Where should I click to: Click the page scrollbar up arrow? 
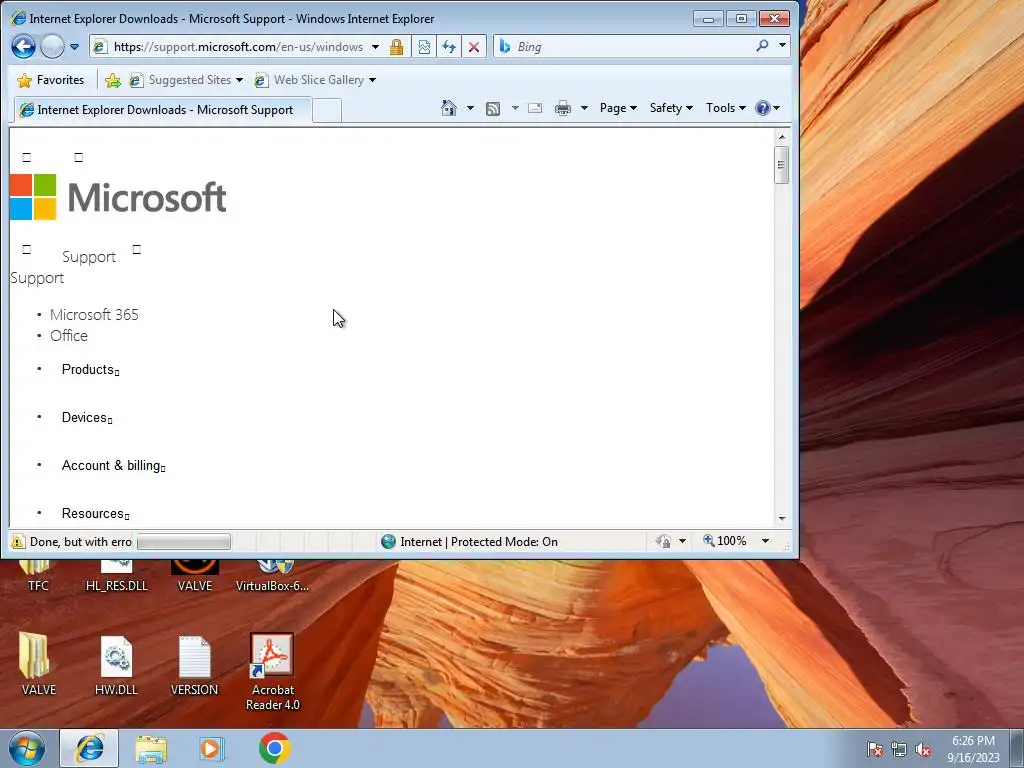782,137
